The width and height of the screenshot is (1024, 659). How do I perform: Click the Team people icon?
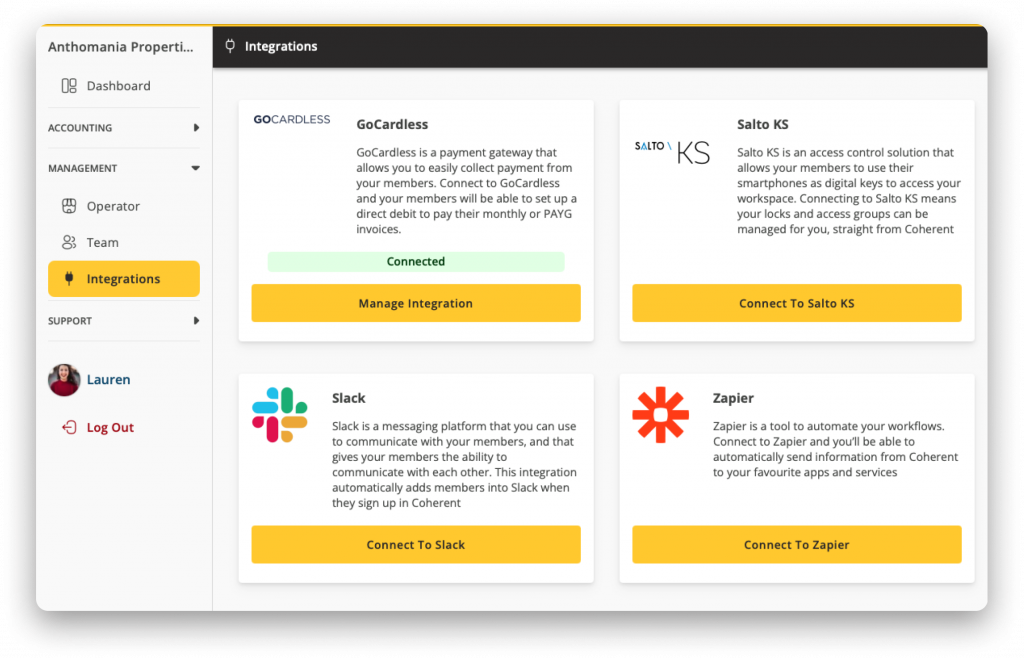click(69, 242)
